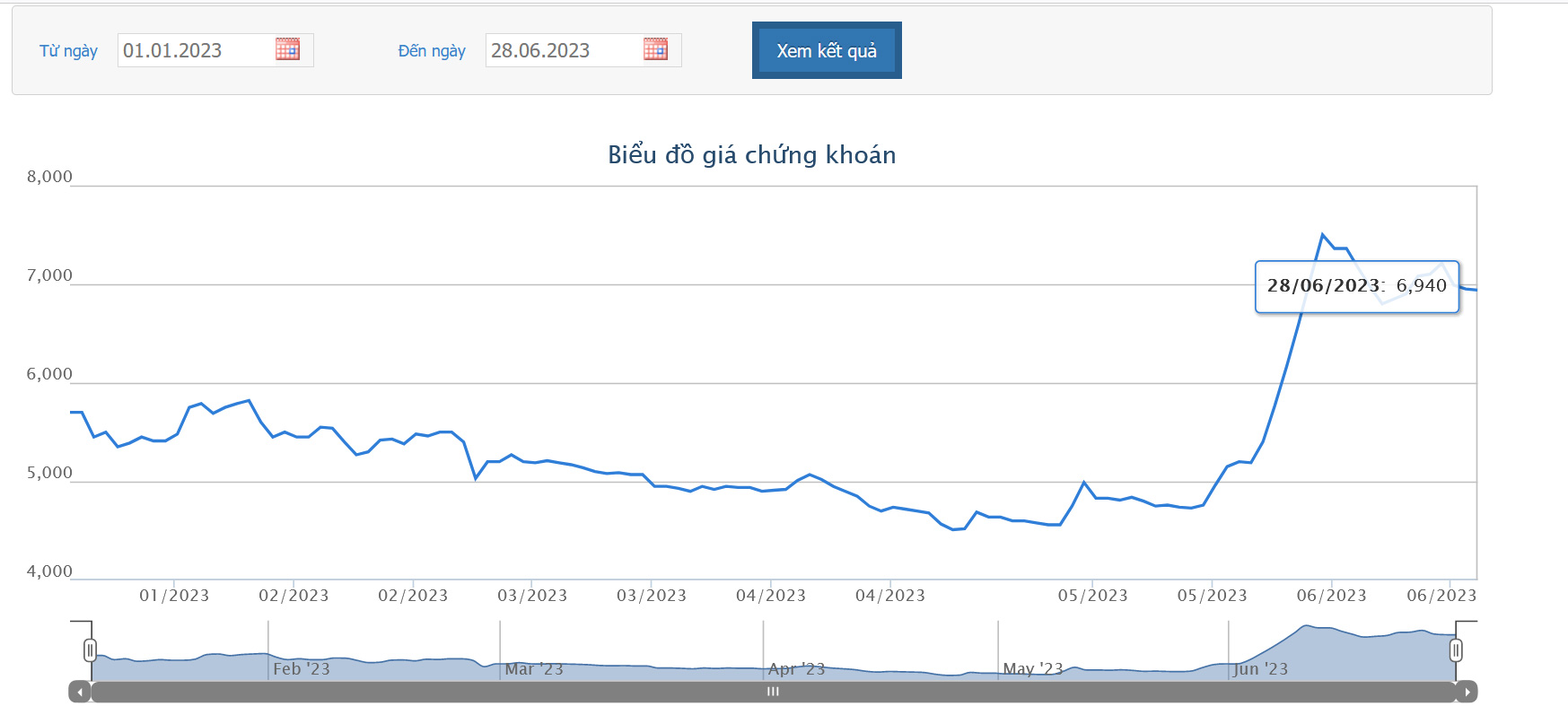Image resolution: width=1568 pixels, height=706 pixels.
Task: Click the 'Mar '23' marker in navigator
Action: (533, 669)
